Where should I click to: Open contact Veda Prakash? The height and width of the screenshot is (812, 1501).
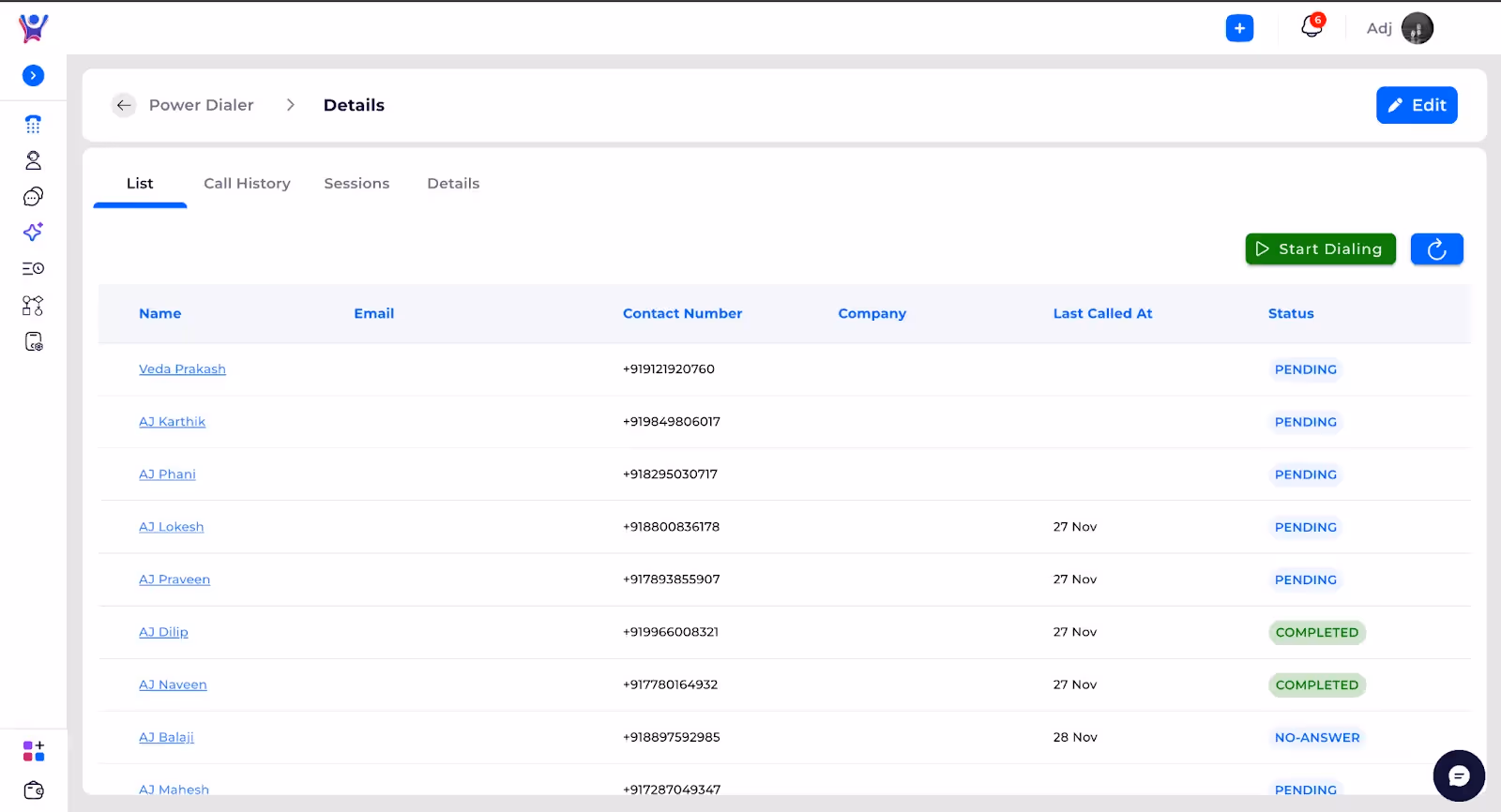tap(182, 369)
